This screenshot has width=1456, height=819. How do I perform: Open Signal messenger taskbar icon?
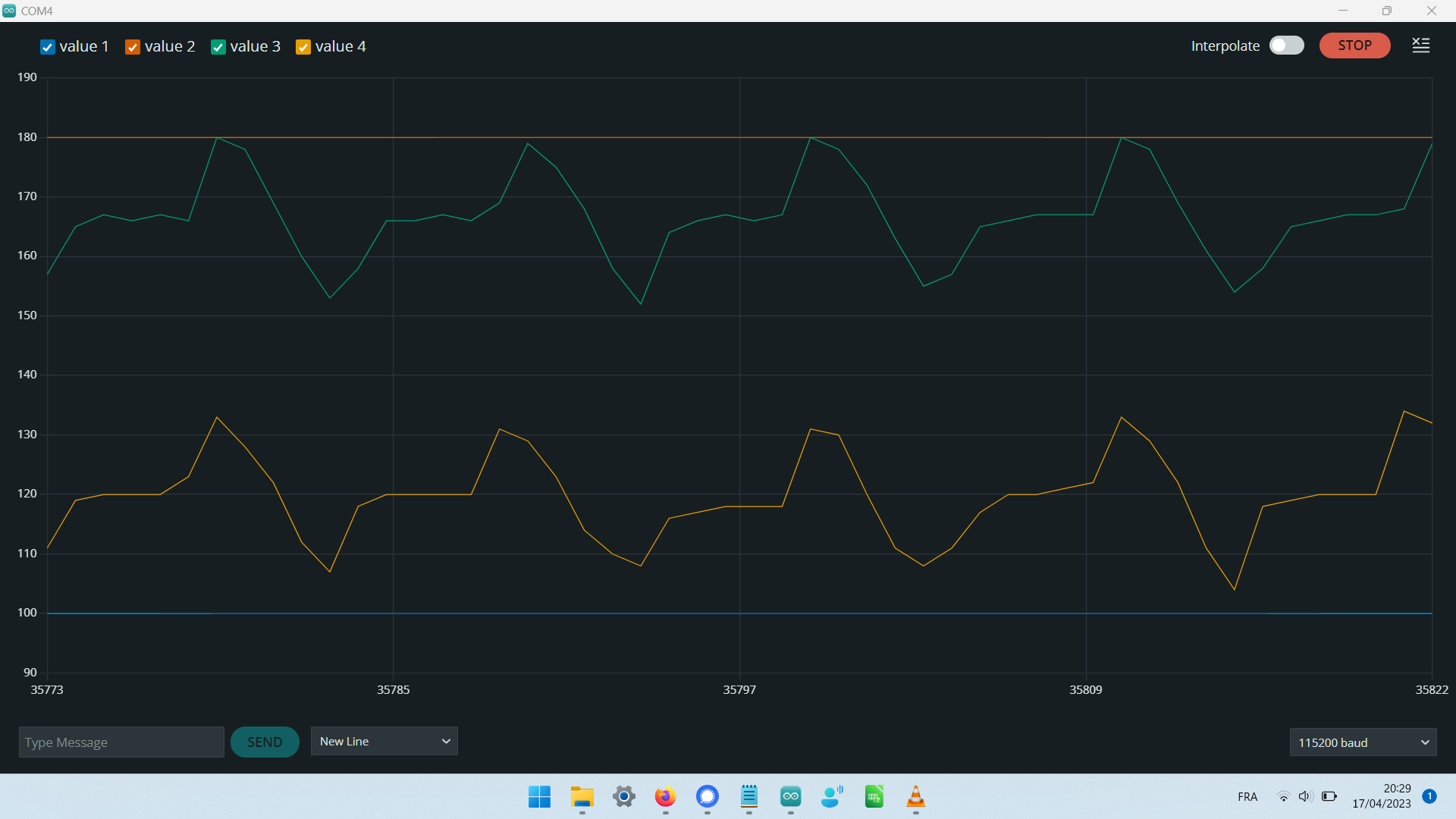point(707,796)
